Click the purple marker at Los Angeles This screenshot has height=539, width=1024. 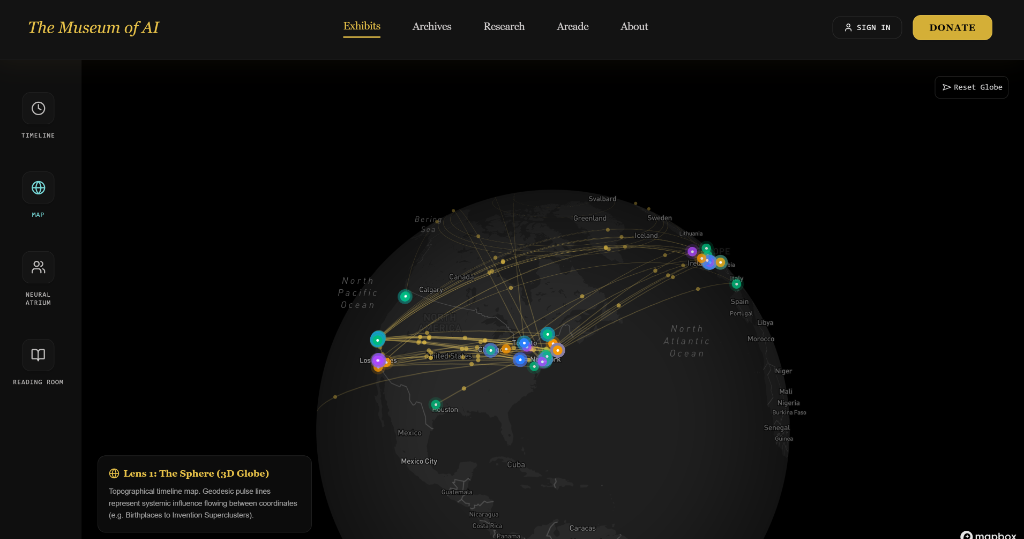[378, 360]
